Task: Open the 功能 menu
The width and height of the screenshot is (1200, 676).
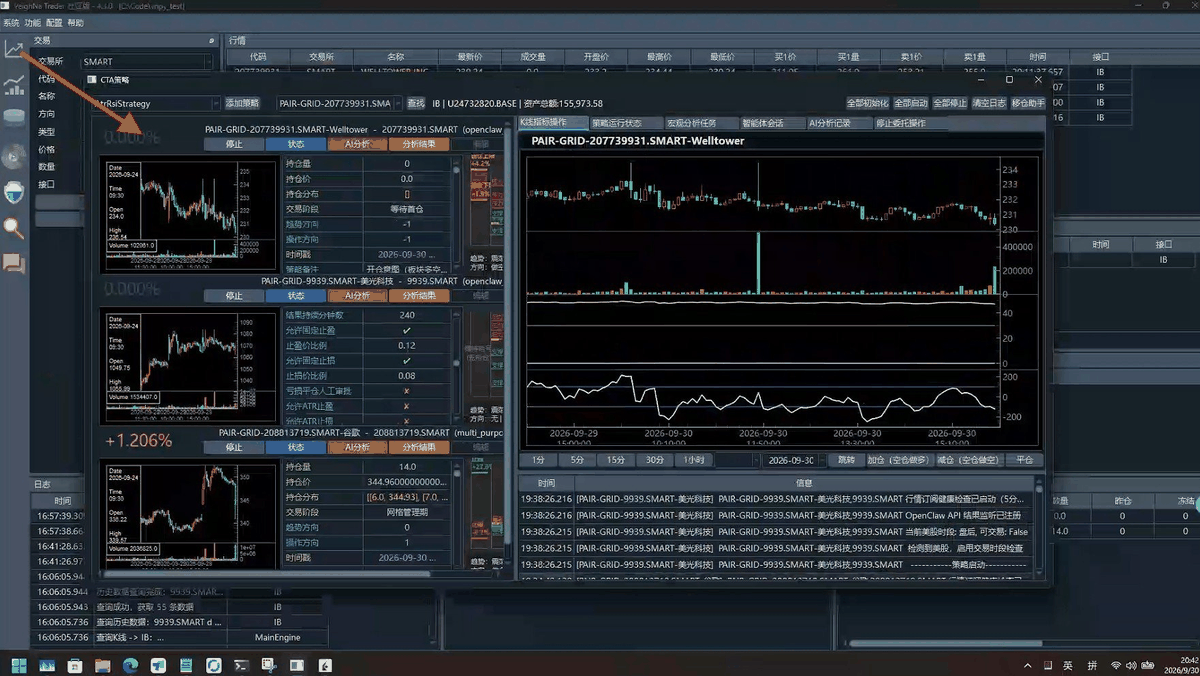Action: [x=33, y=23]
